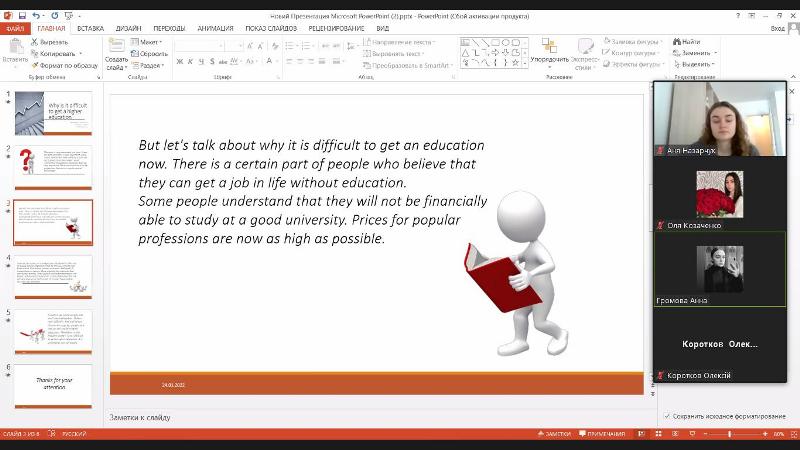The width and height of the screenshot is (800, 450).
Task: Select slide 2 thumbnail with question mark
Action: pyautogui.click(x=53, y=167)
